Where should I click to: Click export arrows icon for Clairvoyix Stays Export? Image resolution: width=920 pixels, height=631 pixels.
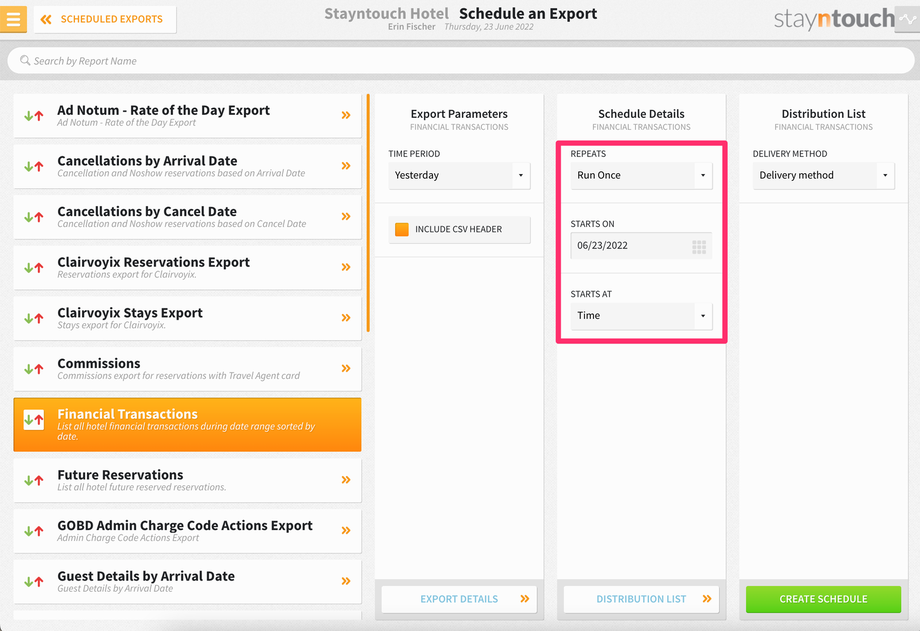tap(33, 318)
